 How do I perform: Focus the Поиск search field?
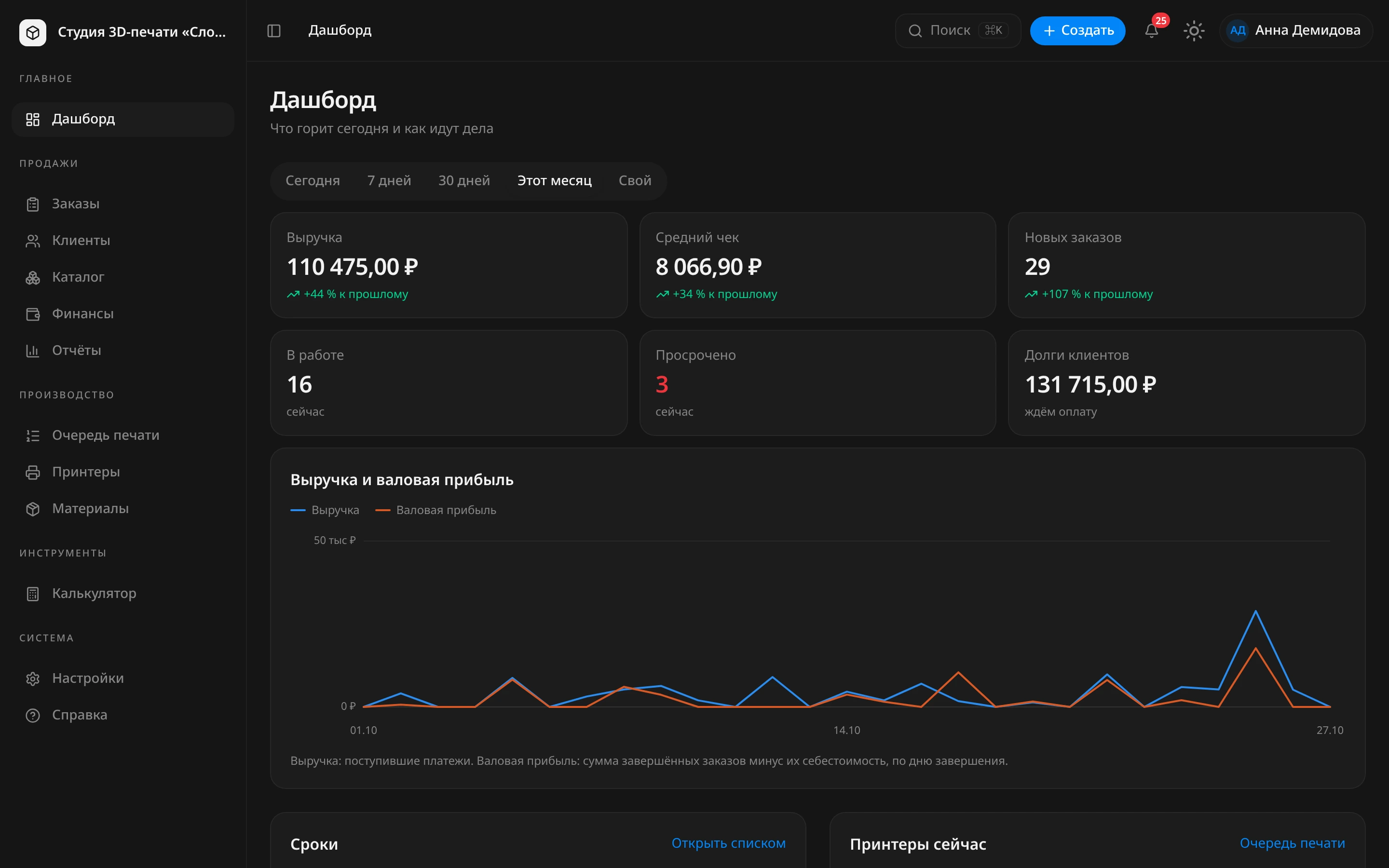(957, 30)
